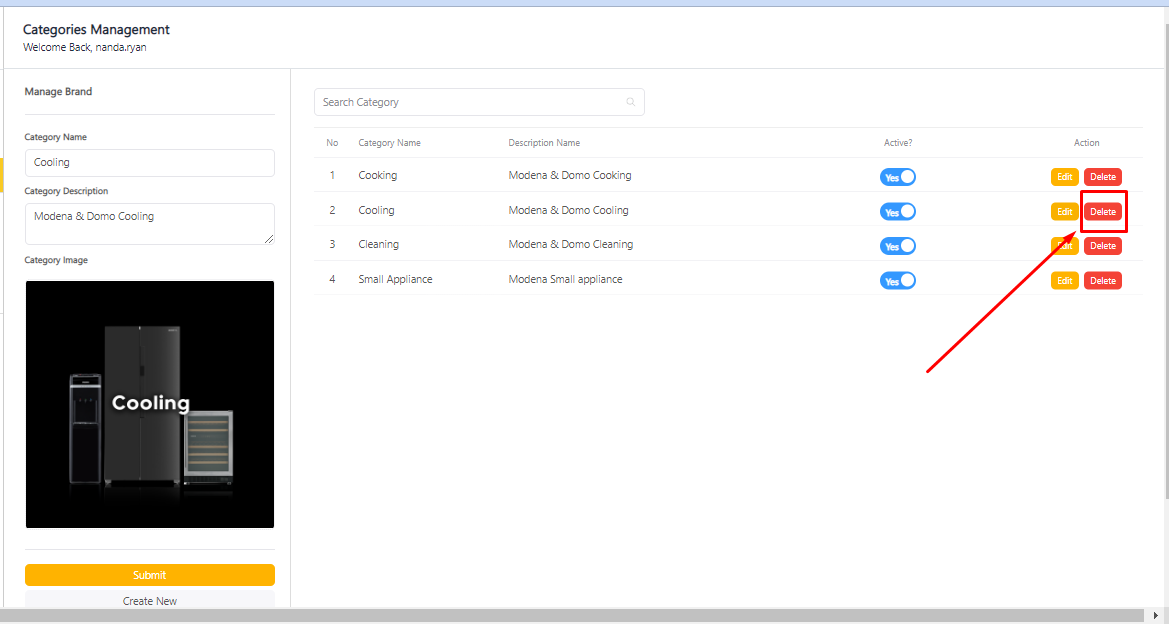Image resolution: width=1169 pixels, height=624 pixels.
Task: Disable Active switch for Cleaning
Action: point(897,246)
